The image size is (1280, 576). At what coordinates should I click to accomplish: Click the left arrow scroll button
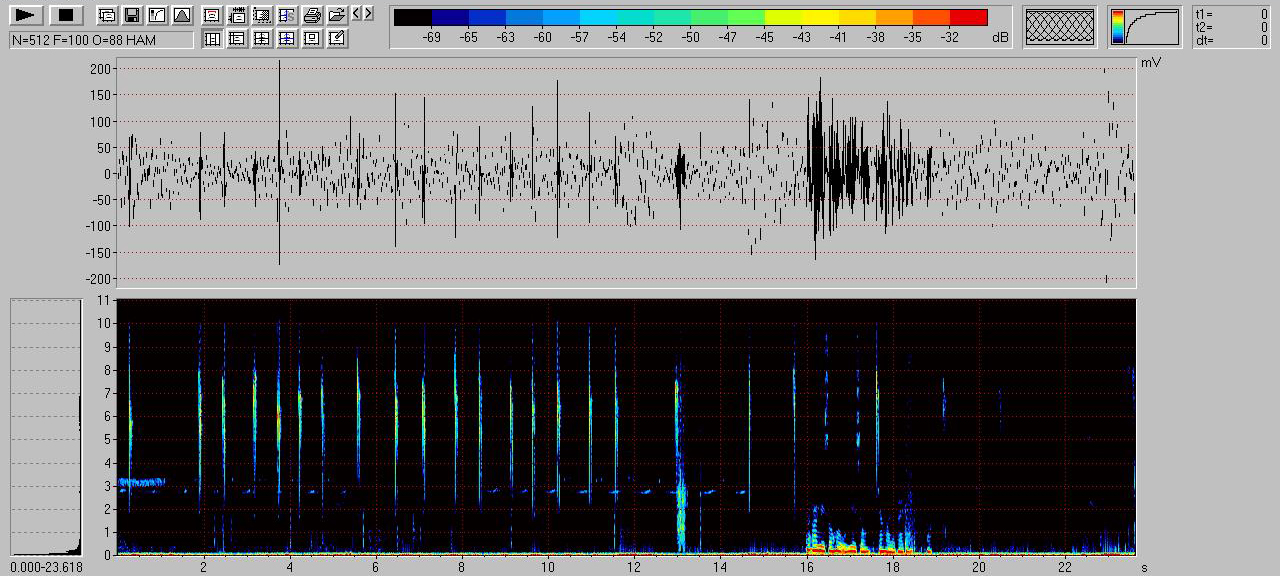click(357, 13)
